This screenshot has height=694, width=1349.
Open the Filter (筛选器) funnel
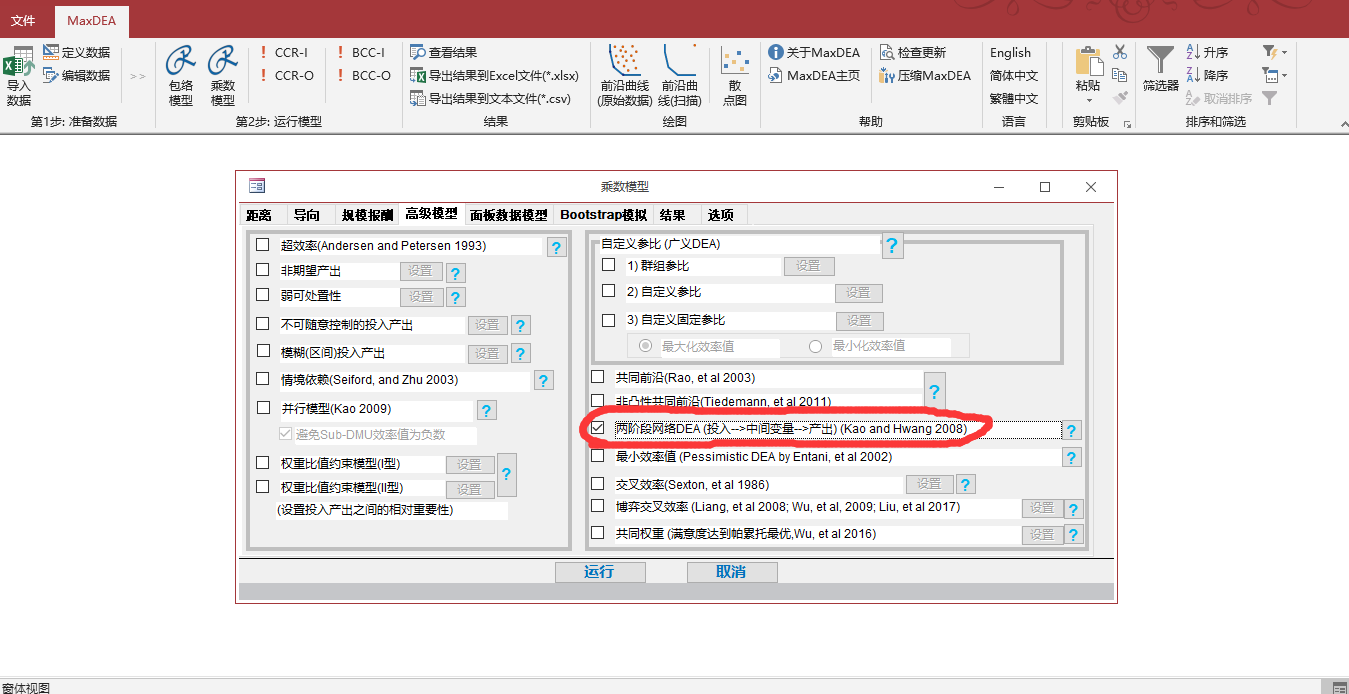point(1161,69)
